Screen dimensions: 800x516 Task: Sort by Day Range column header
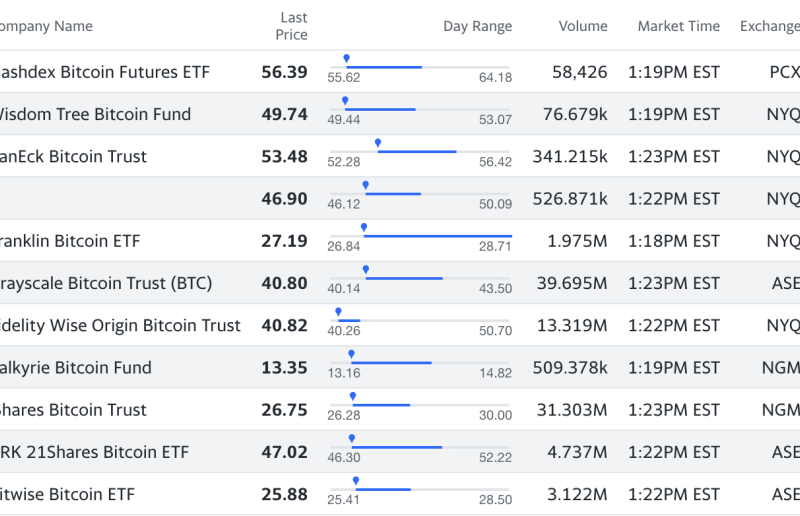coord(477,26)
